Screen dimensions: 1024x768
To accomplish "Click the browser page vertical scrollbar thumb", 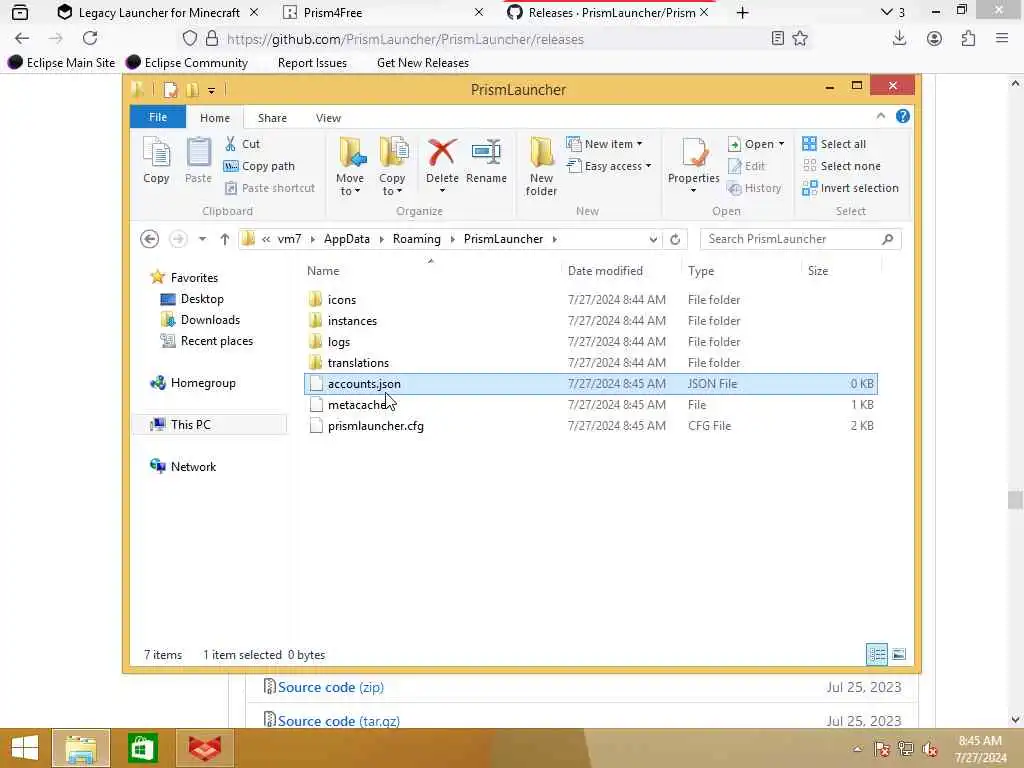I will point(1014,500).
